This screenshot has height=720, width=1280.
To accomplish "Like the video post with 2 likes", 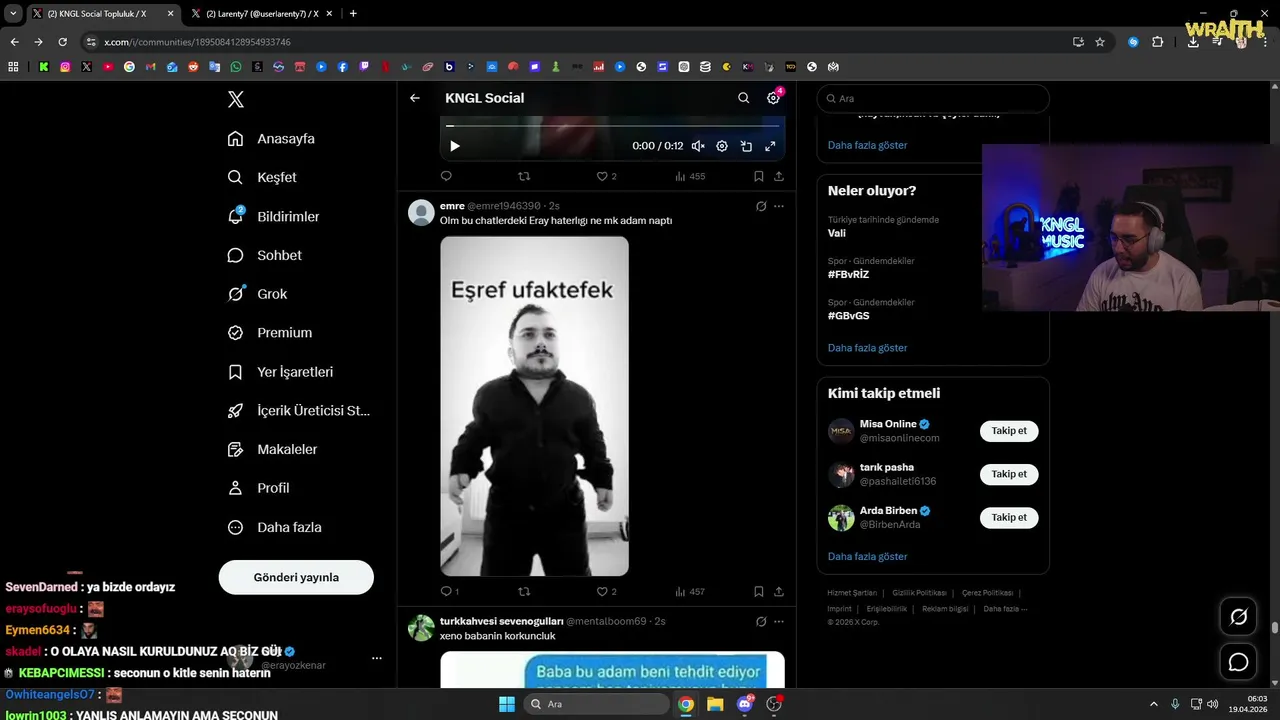I will click(x=606, y=176).
